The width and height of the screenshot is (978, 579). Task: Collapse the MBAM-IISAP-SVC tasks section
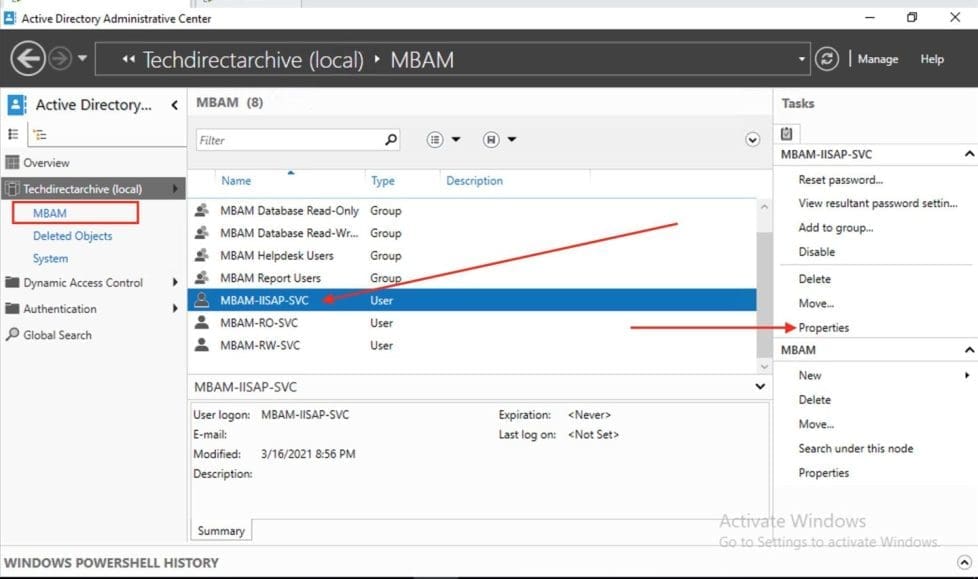(967, 155)
